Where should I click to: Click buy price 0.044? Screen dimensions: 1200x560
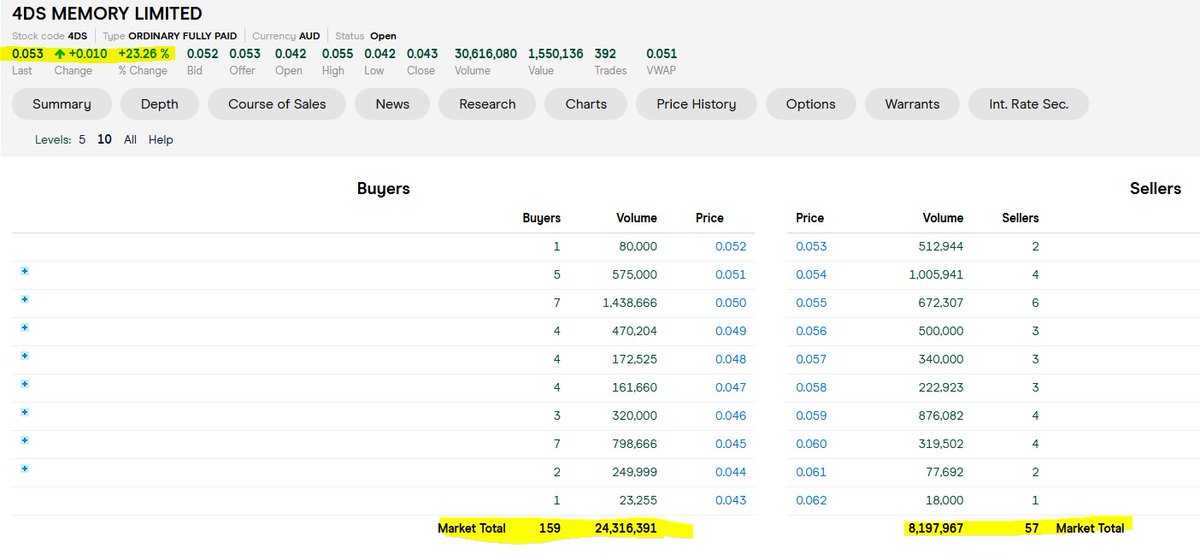[731, 472]
